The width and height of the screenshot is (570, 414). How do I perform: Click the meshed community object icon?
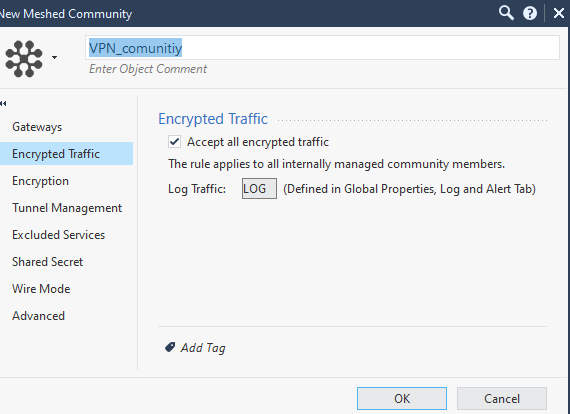click(x=24, y=59)
